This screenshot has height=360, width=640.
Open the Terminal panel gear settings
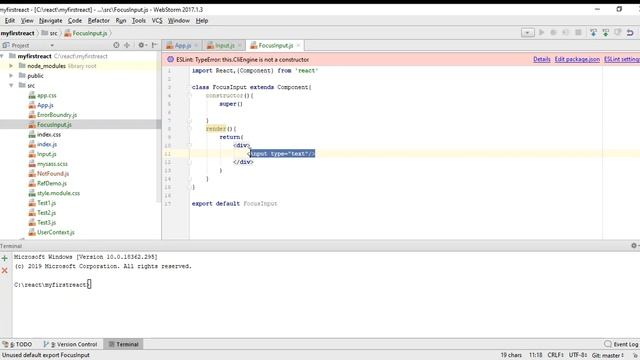634,246
